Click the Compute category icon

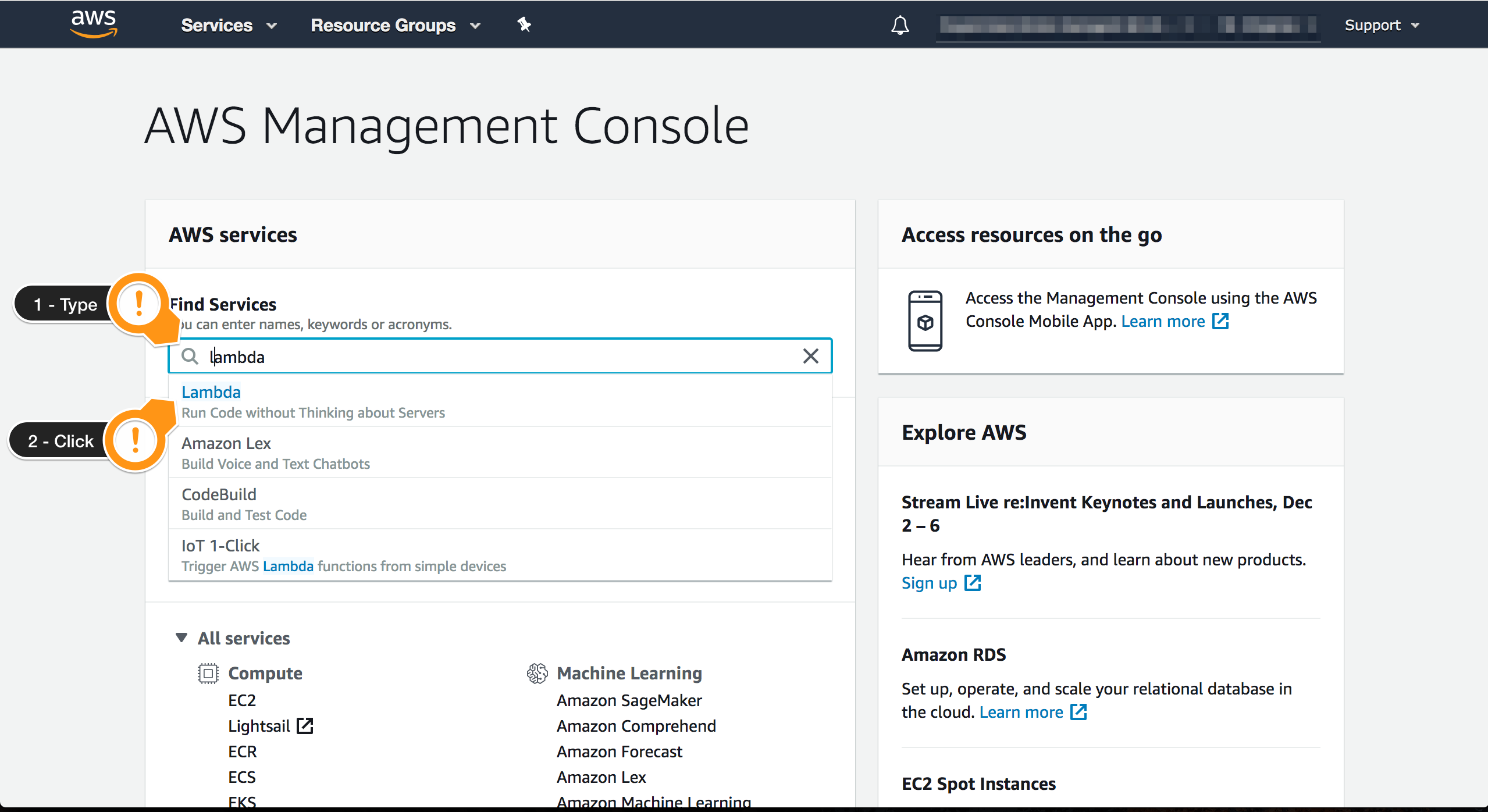208,673
